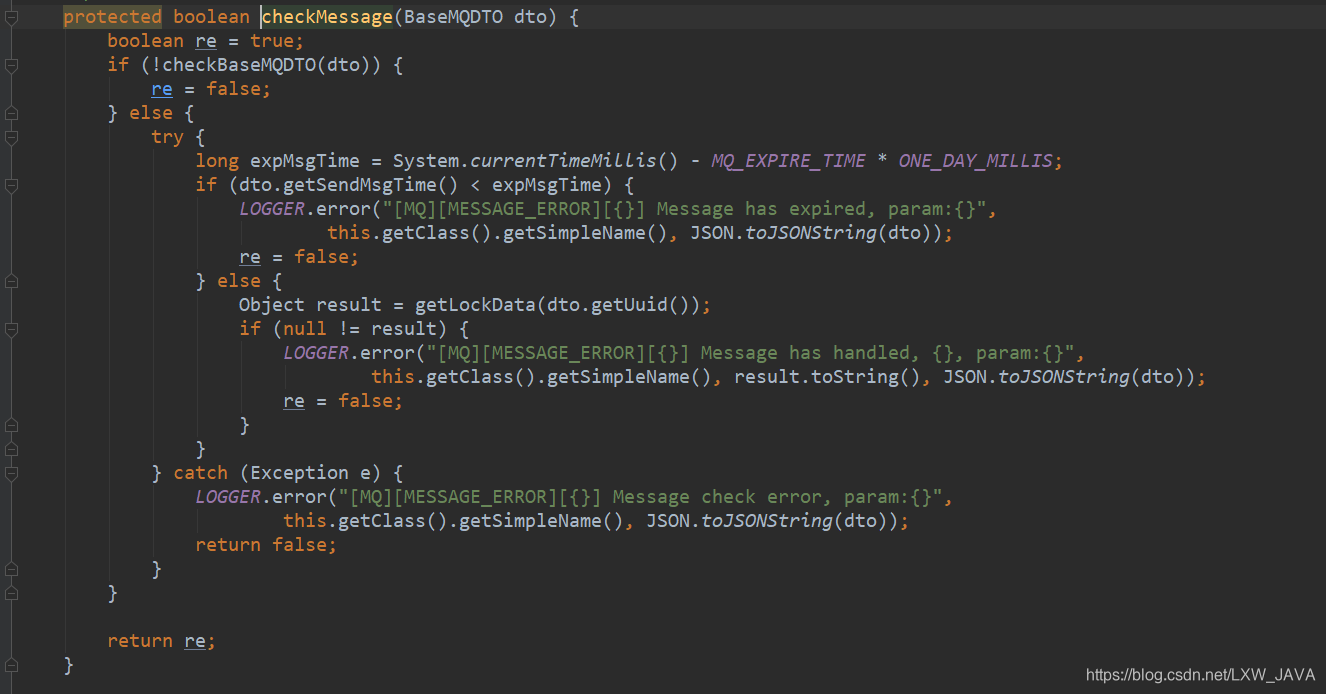
Task: Click 'currentTimeMillis' call
Action: tap(563, 161)
